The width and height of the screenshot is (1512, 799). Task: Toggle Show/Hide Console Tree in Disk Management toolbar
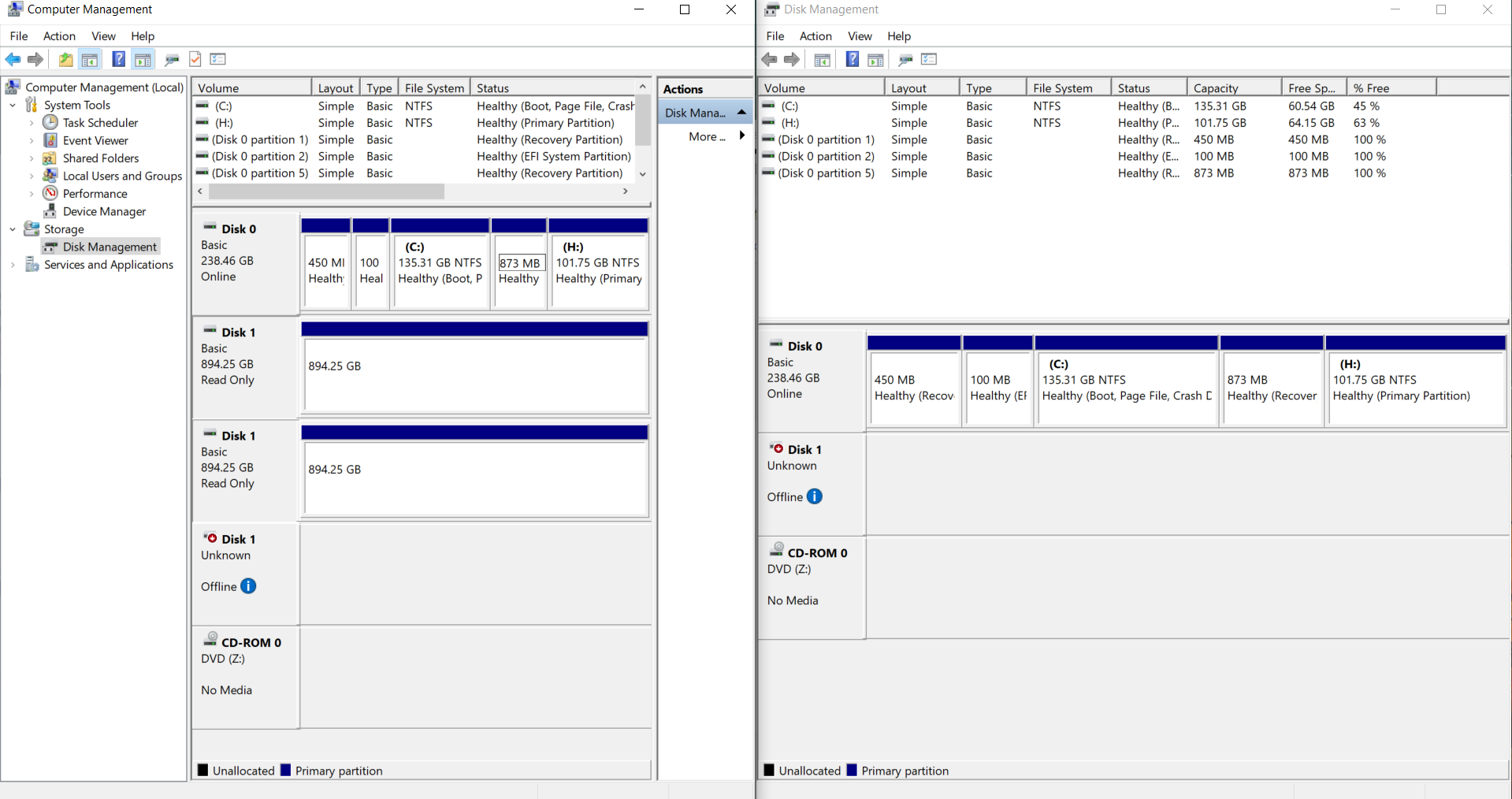823,60
